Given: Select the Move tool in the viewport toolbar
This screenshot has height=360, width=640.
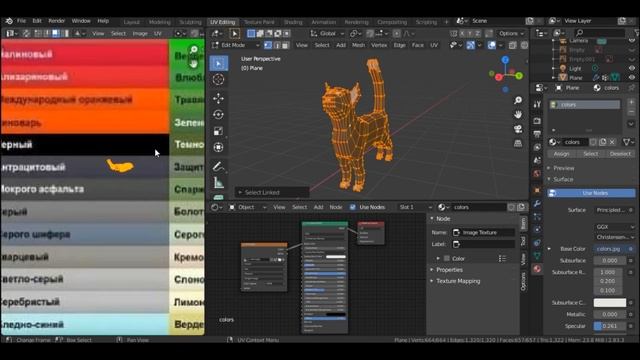Looking at the screenshot, I should coord(218,98).
